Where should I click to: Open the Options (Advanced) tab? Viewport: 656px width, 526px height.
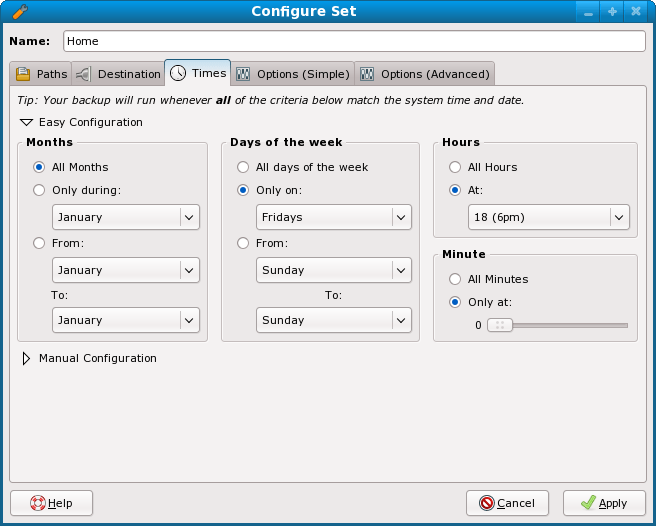point(425,74)
